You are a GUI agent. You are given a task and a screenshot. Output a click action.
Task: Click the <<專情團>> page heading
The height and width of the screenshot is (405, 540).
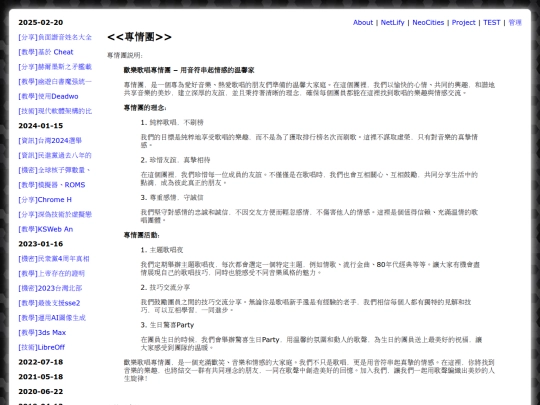(139, 37)
